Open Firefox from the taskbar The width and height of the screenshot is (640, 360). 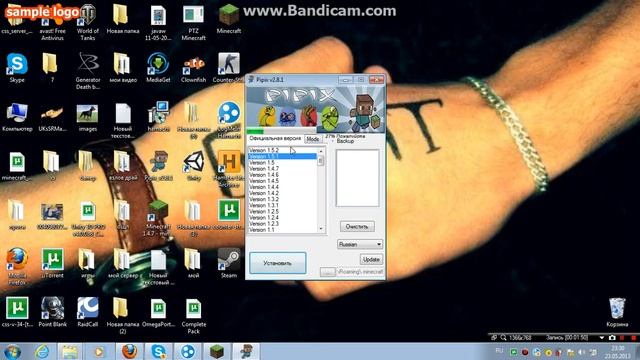(x=129, y=351)
